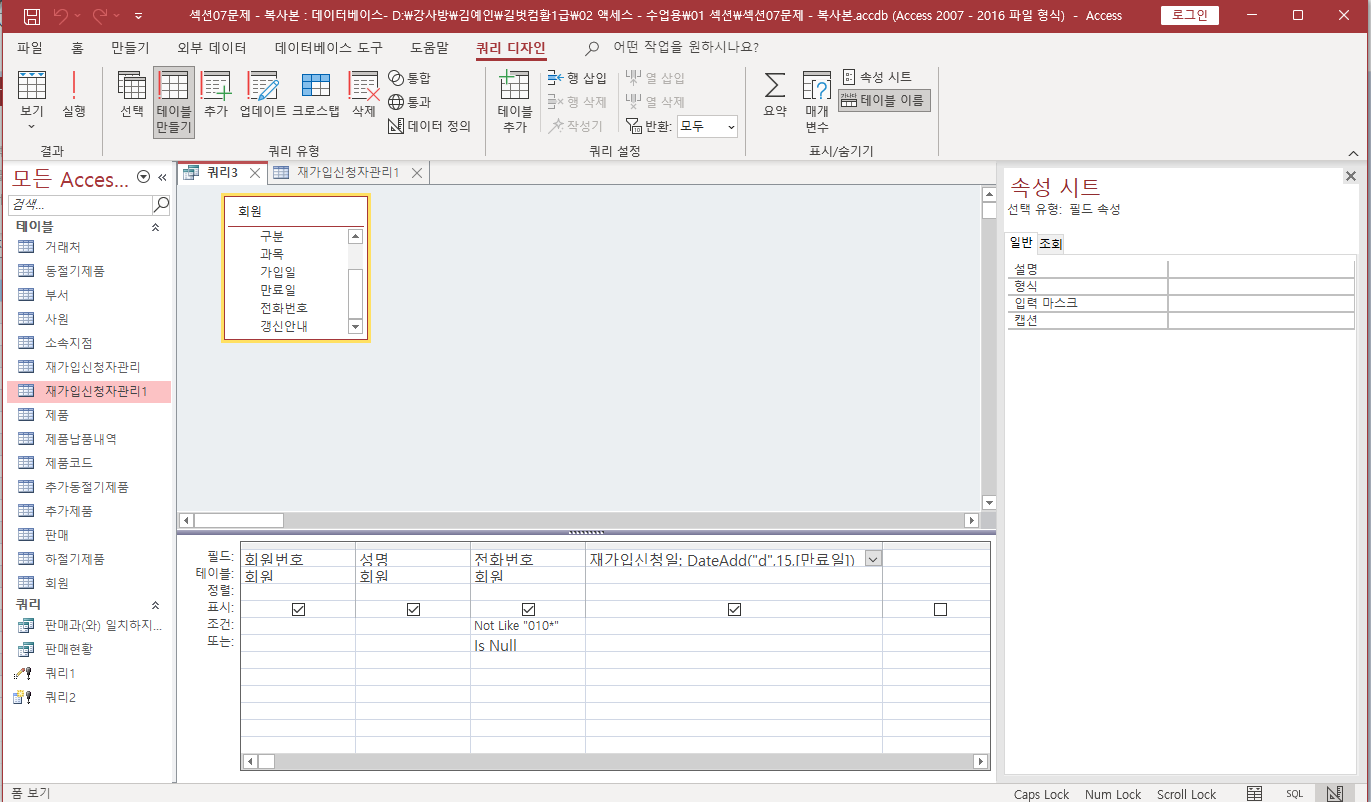Select the 테이블 만들기 query type icon
Viewport: 1371px width, 802px height.
174,100
